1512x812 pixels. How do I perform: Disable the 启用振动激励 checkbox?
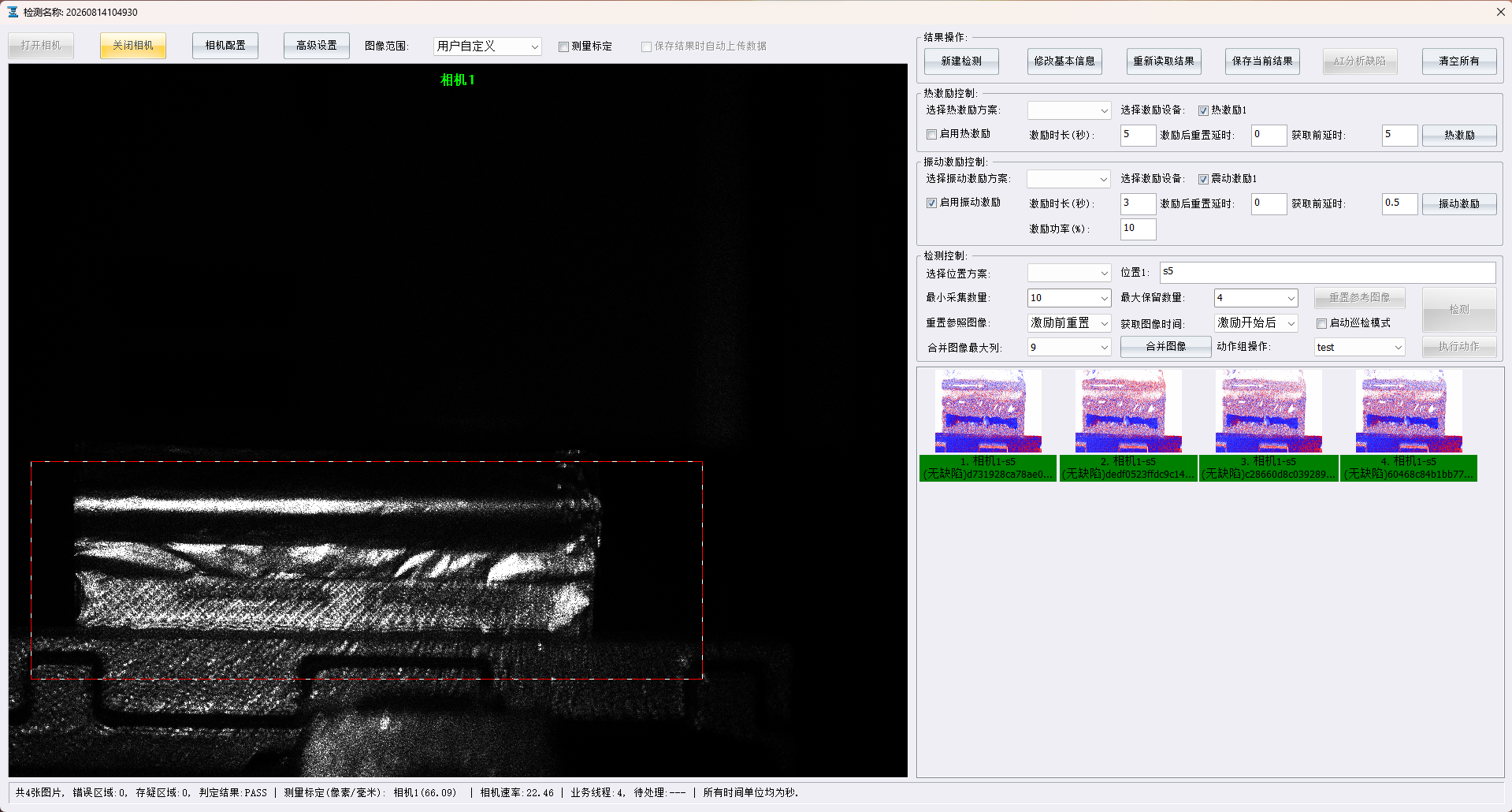pos(931,203)
